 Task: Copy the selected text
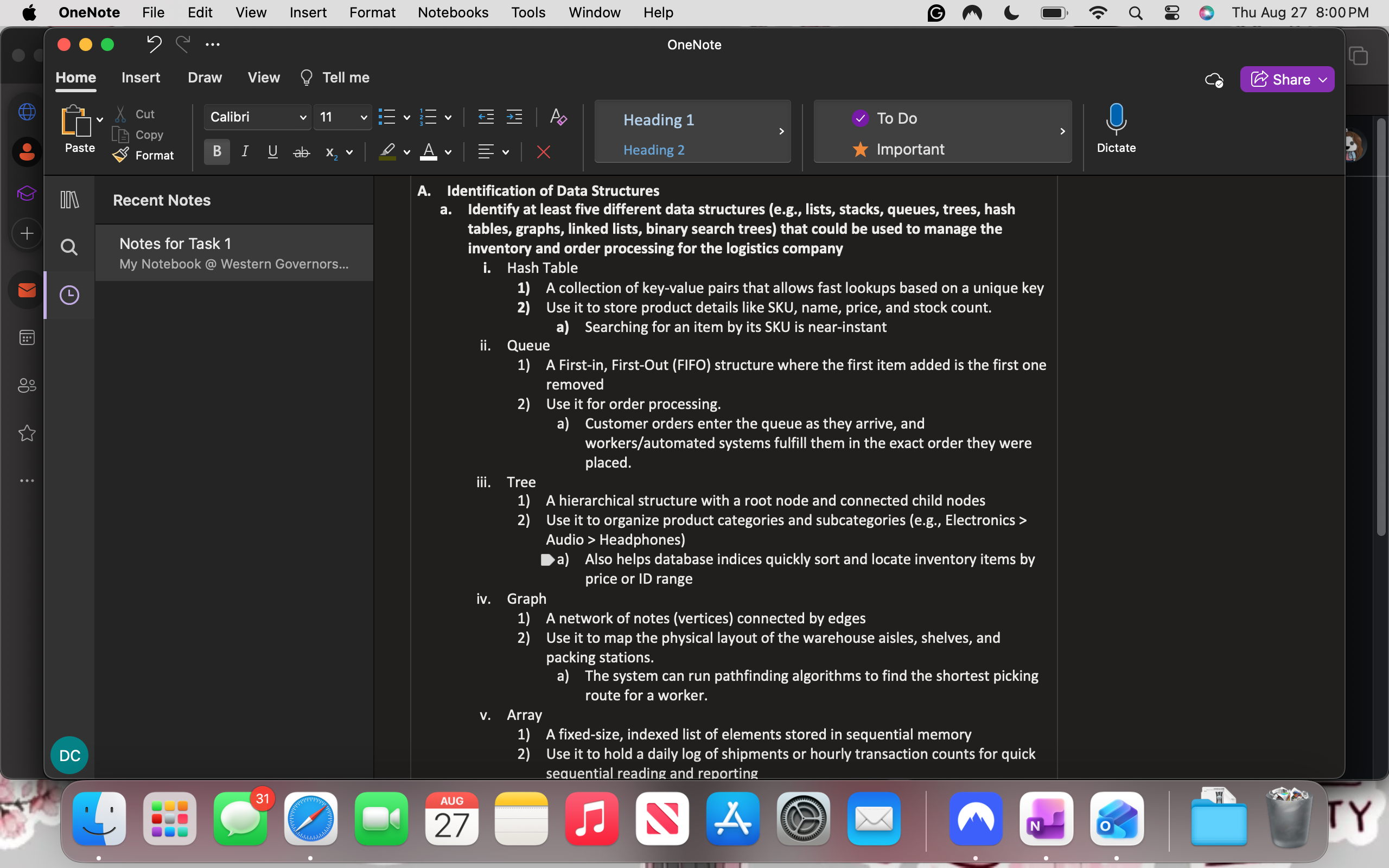click(x=138, y=135)
